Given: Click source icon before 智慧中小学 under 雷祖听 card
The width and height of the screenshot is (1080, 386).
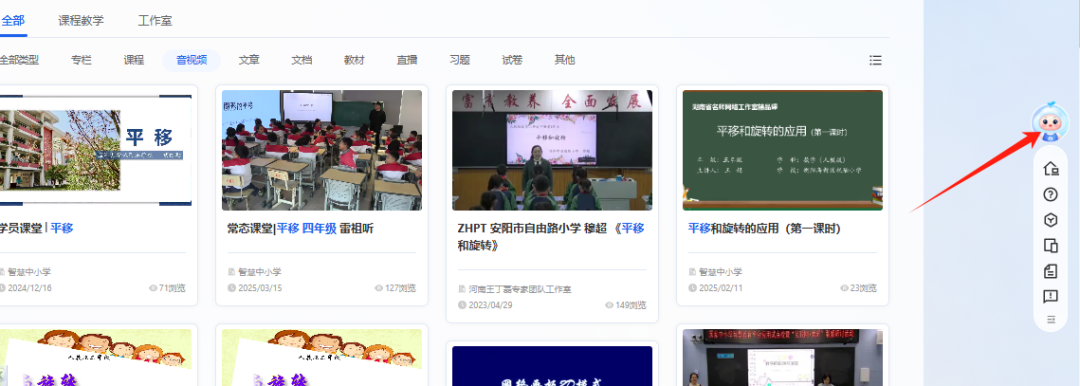Looking at the screenshot, I should (x=231, y=272).
